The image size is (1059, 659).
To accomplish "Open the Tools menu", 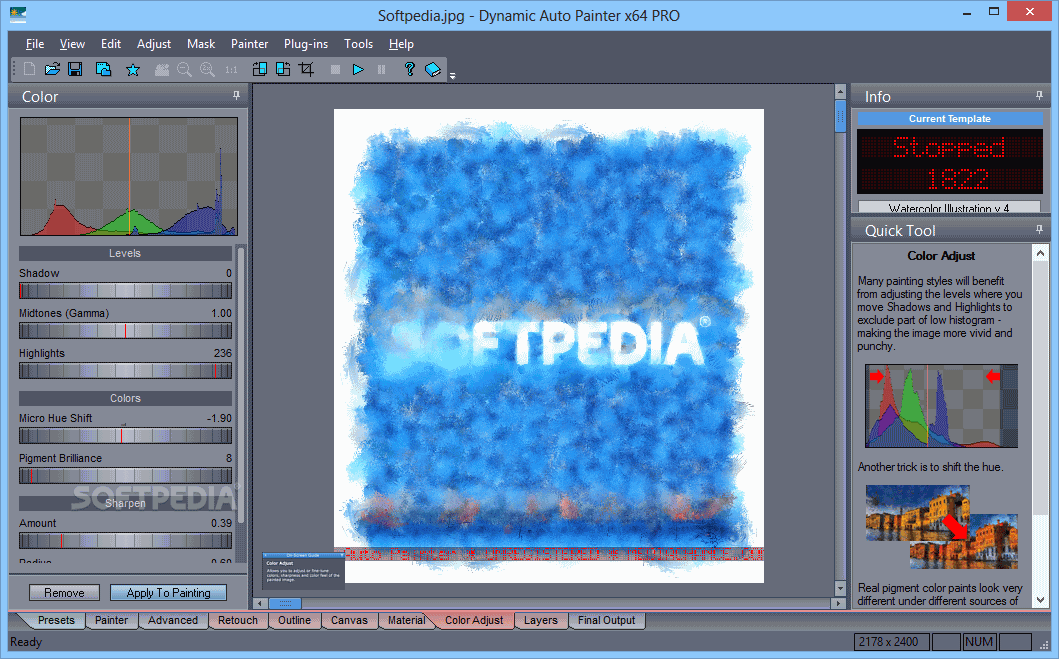I will pyautogui.click(x=359, y=44).
